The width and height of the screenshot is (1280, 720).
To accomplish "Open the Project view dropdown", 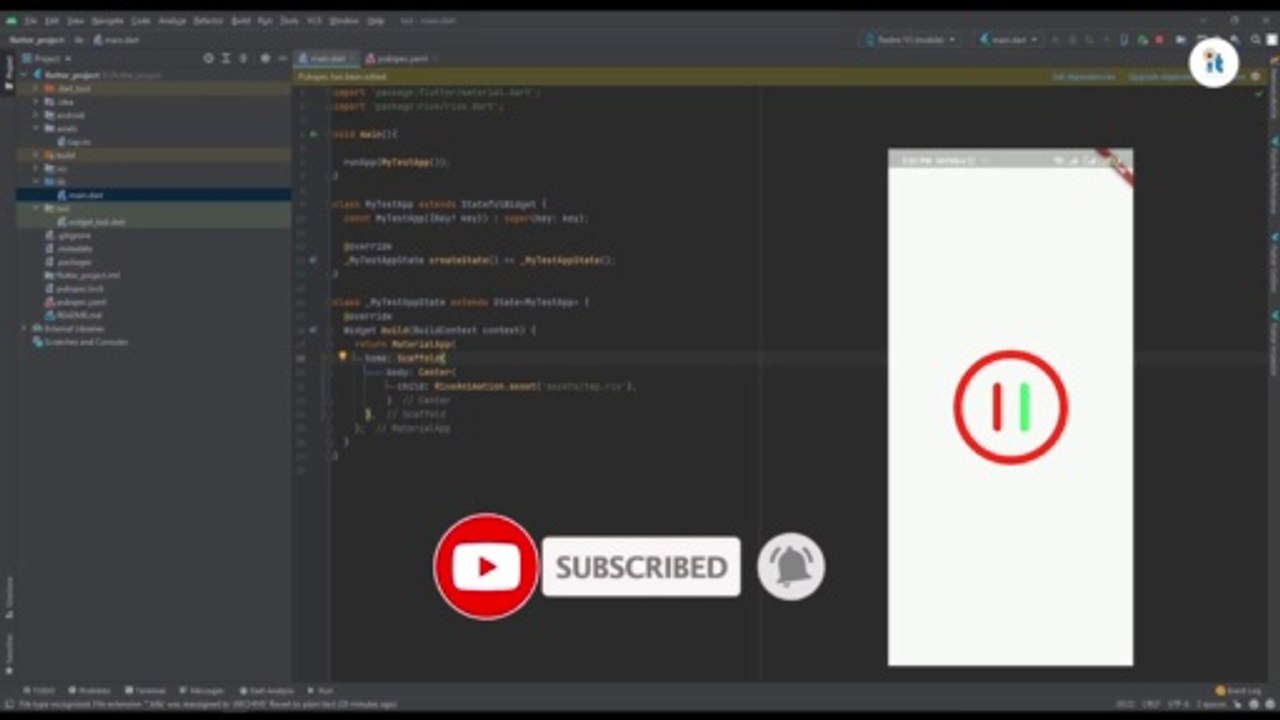I will click(x=48, y=58).
